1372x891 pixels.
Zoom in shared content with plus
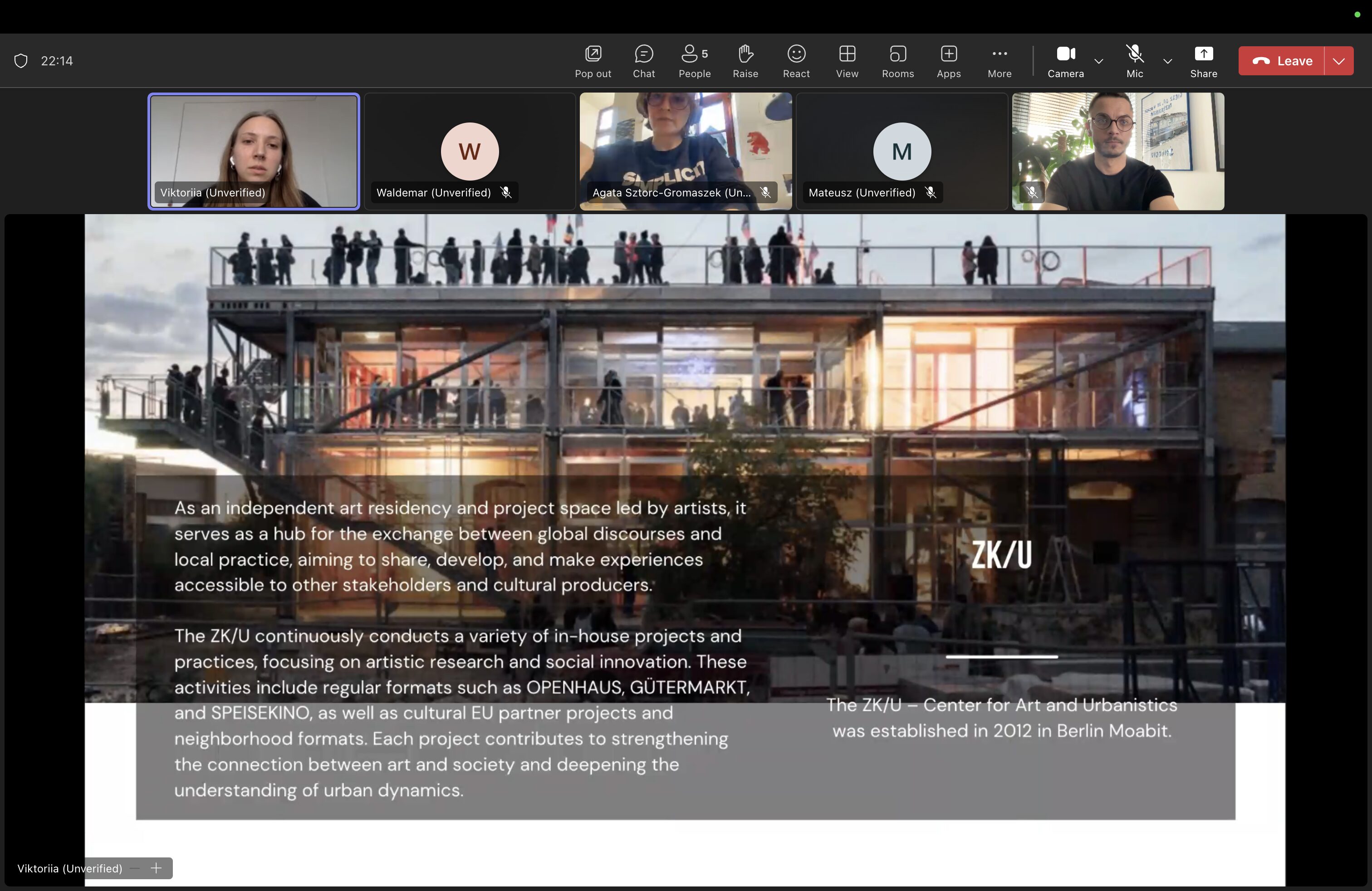156,868
